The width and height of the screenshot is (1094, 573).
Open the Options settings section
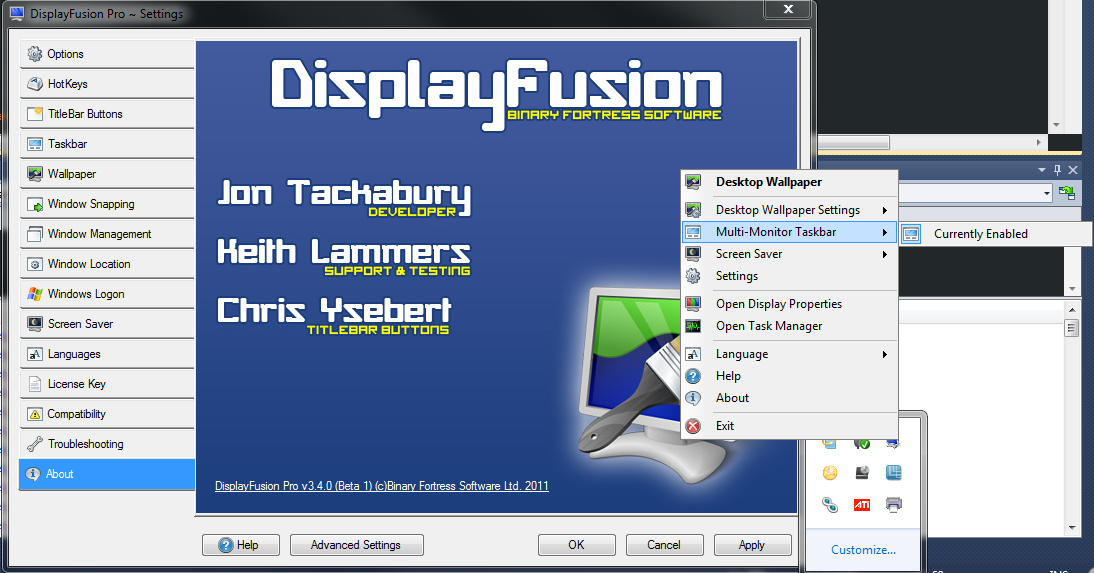coord(106,54)
